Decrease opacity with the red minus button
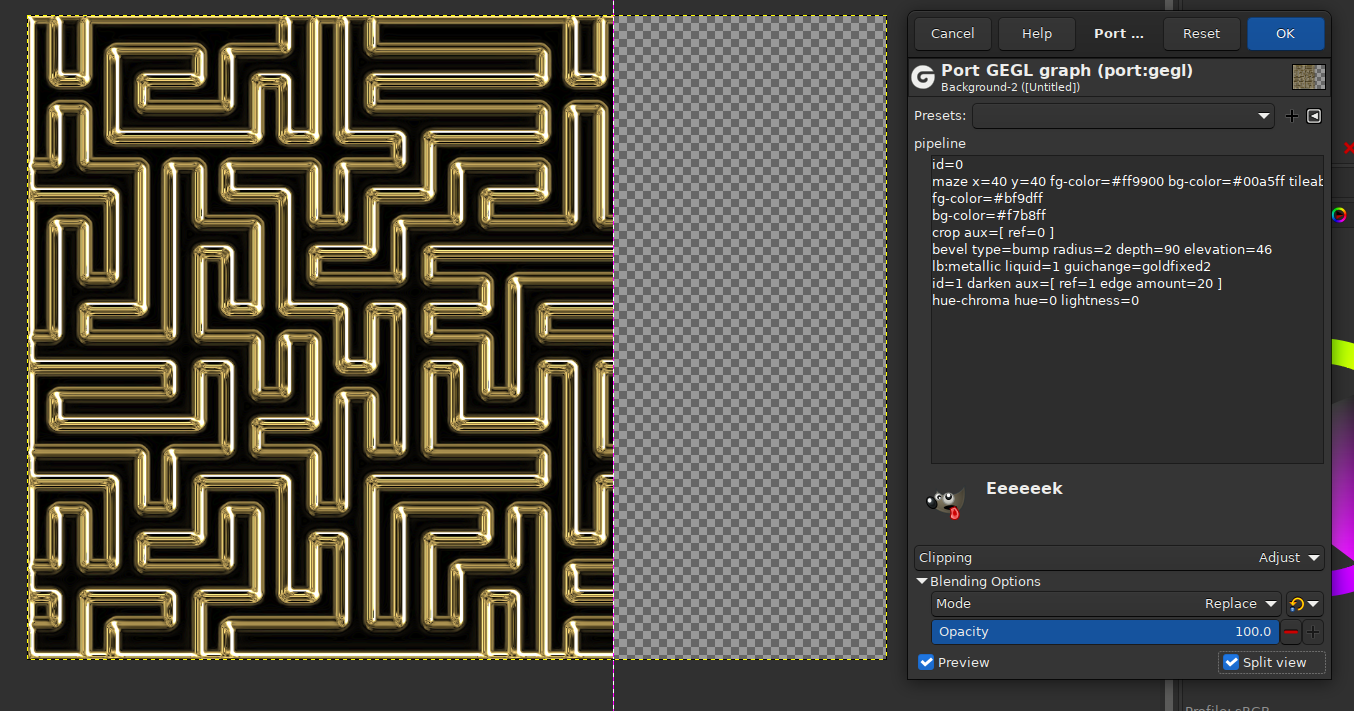Viewport: 1354px width, 711px height. click(x=1291, y=632)
